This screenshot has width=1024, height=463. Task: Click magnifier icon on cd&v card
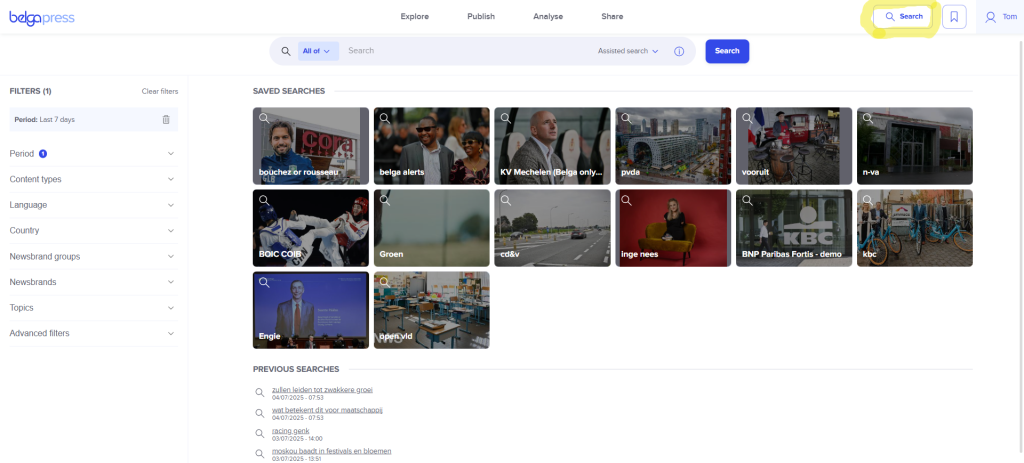(505, 200)
